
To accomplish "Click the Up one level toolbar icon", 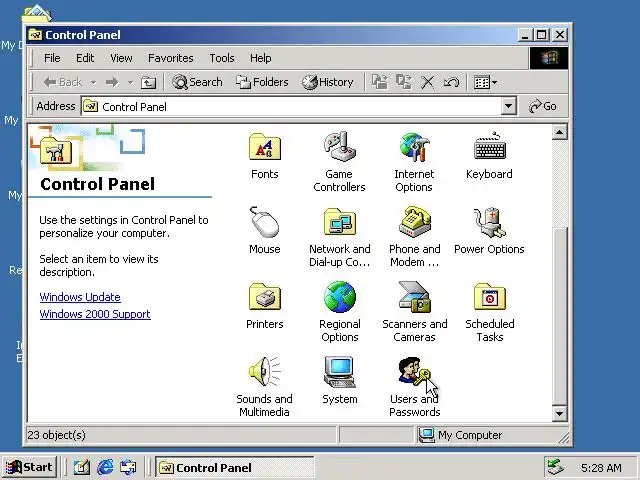I will pyautogui.click(x=148, y=82).
